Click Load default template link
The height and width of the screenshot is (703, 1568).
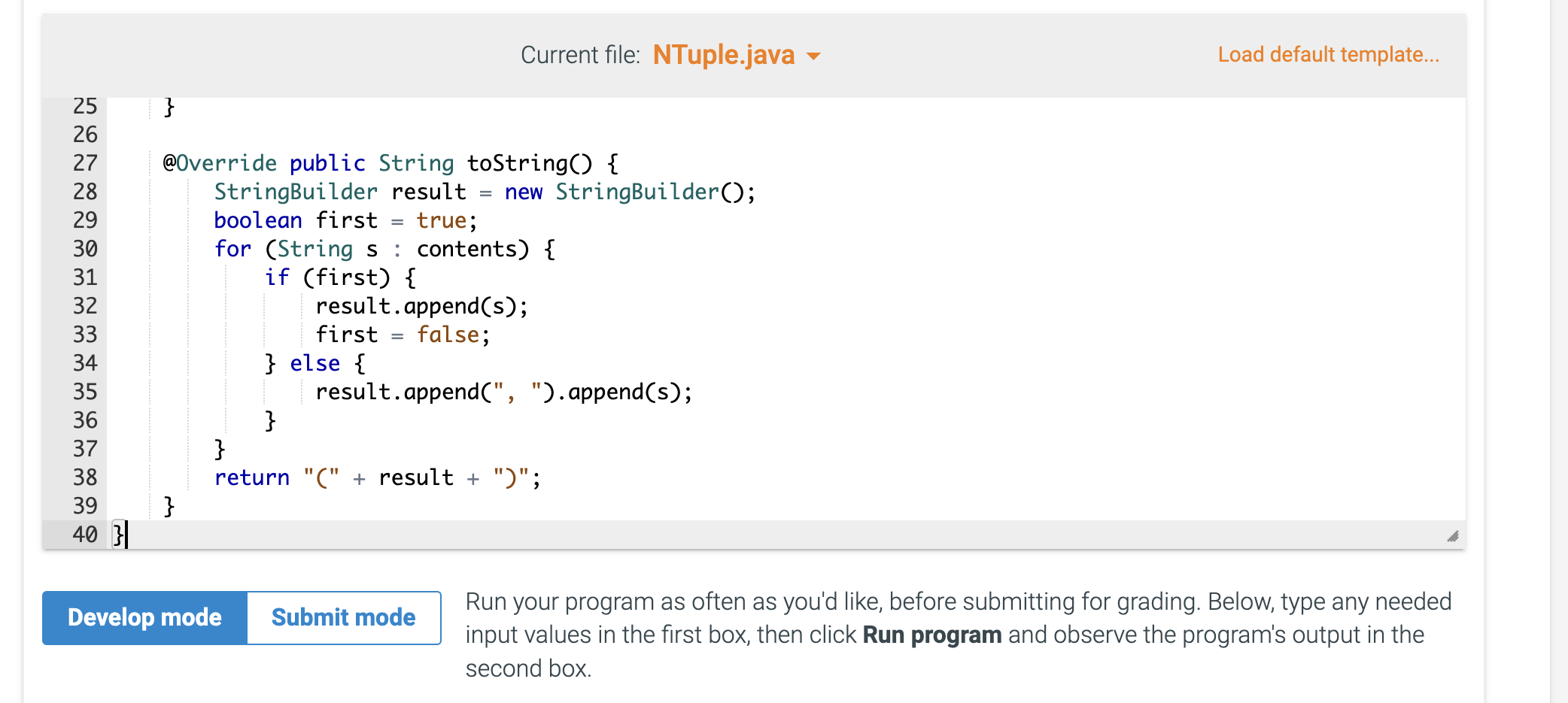click(x=1329, y=54)
